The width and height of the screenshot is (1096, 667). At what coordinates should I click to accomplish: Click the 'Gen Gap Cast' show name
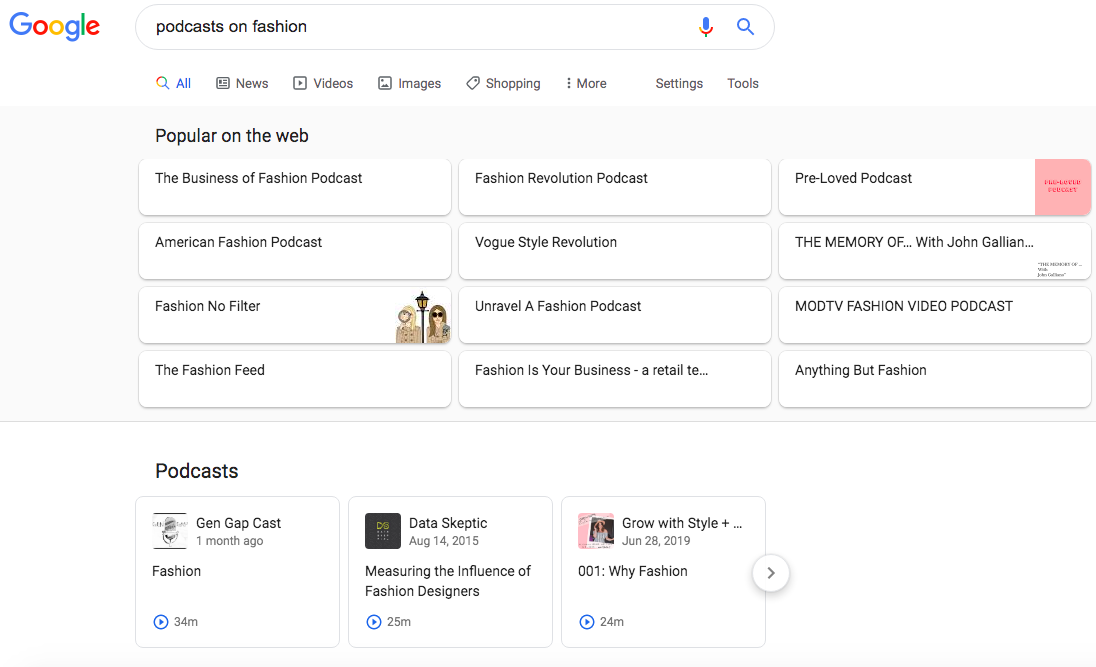[x=238, y=523]
